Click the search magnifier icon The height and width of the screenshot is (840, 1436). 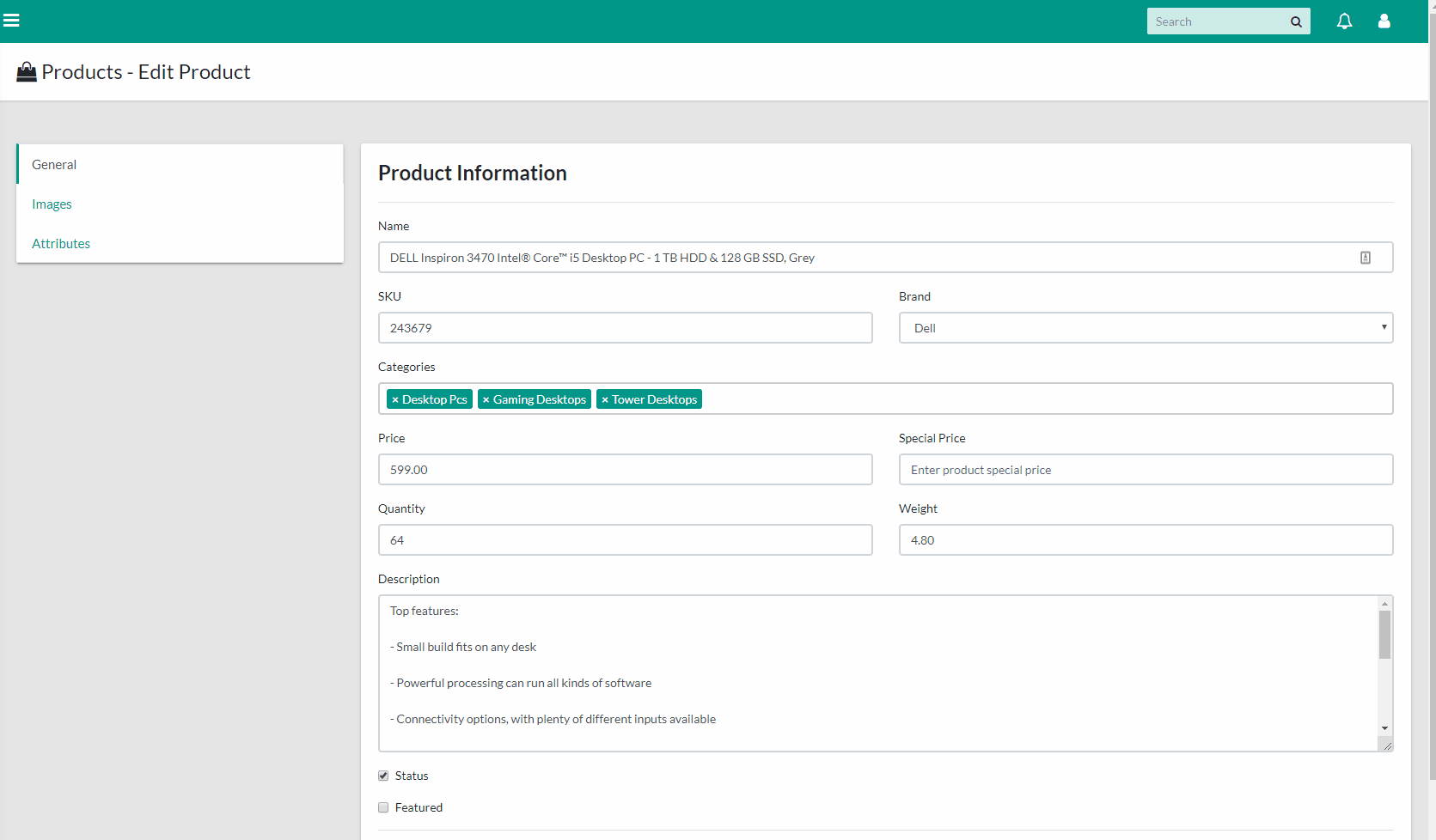pyautogui.click(x=1295, y=21)
